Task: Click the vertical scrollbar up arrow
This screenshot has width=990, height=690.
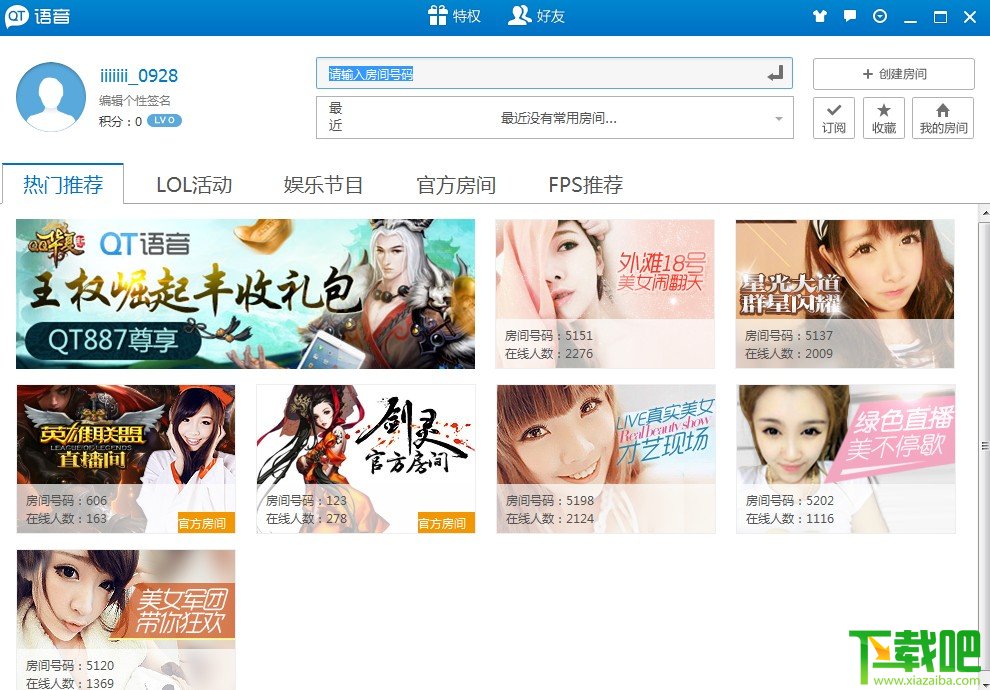Action: pos(985,214)
